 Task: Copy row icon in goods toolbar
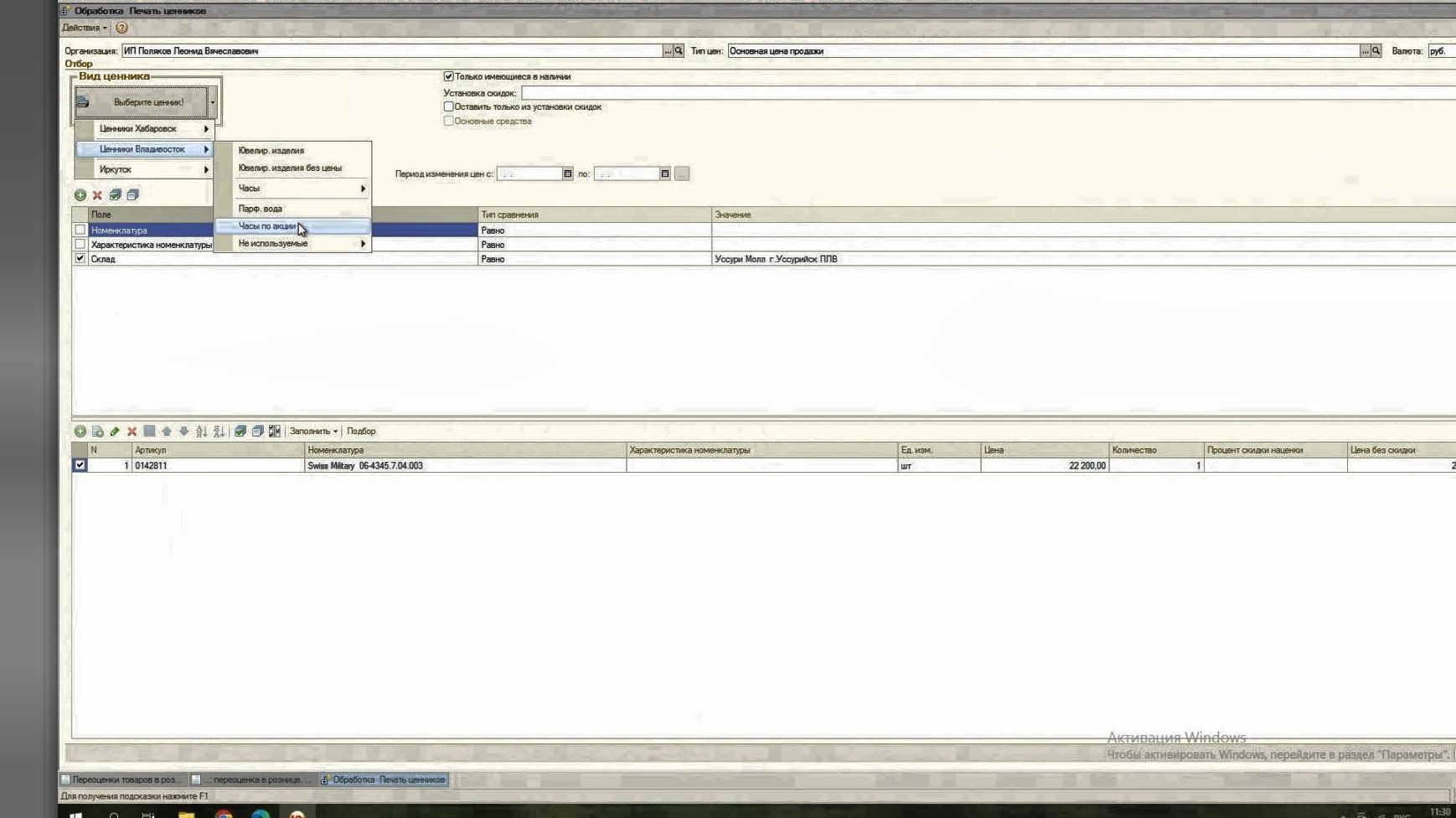(97, 432)
